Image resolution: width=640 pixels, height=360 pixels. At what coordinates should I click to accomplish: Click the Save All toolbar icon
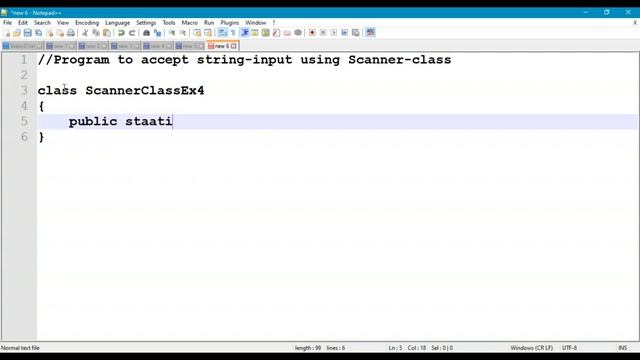[38, 33]
